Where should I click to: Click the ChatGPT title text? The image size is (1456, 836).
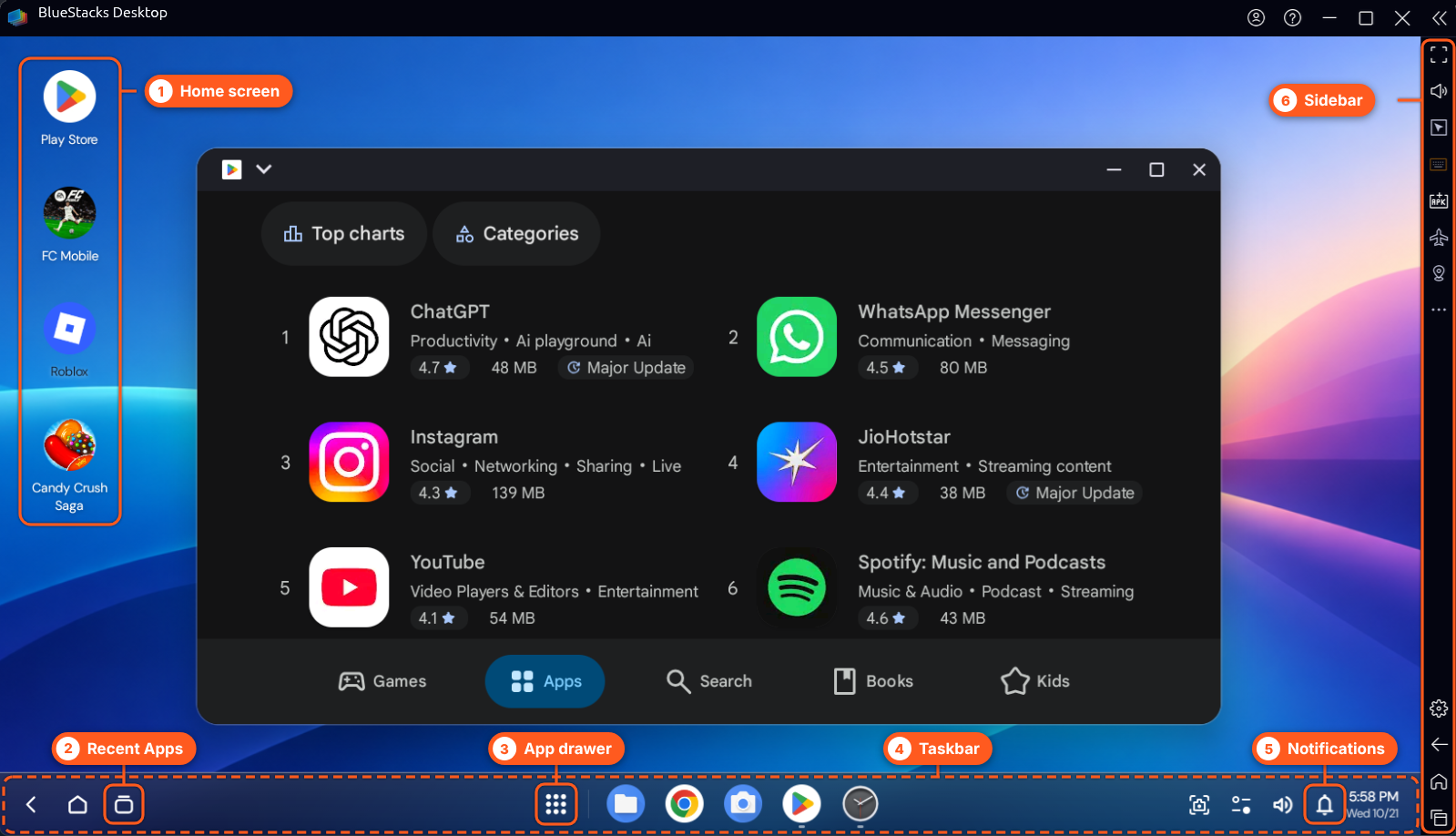tap(450, 311)
